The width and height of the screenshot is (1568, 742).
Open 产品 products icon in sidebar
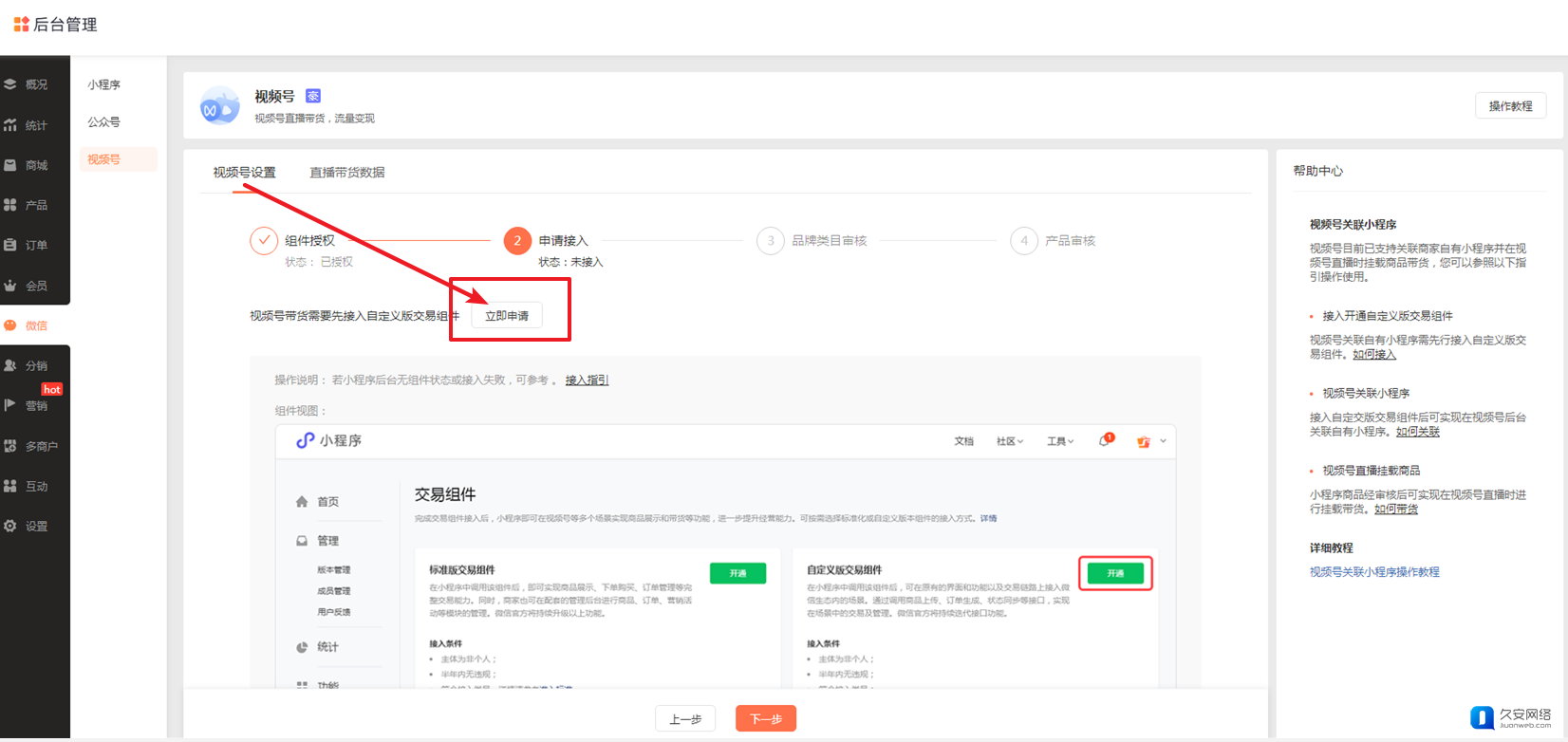[10, 205]
